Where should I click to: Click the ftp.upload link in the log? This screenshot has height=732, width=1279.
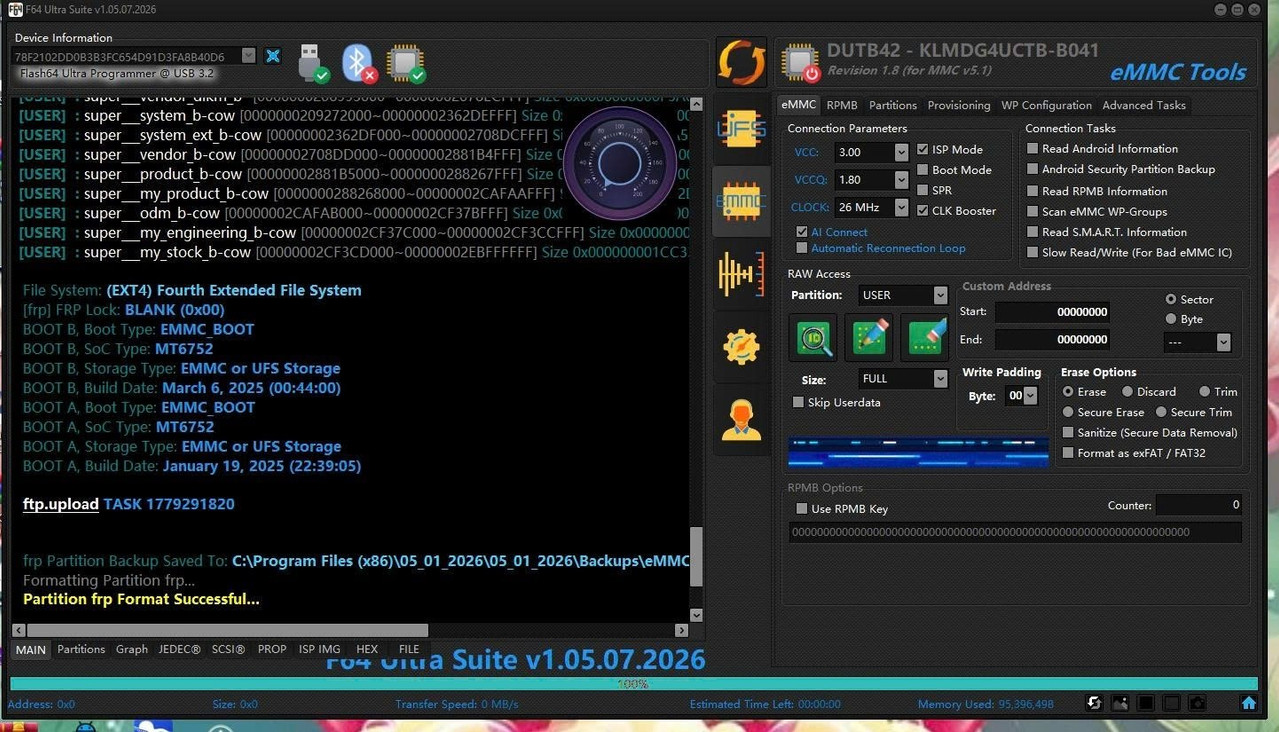point(61,504)
